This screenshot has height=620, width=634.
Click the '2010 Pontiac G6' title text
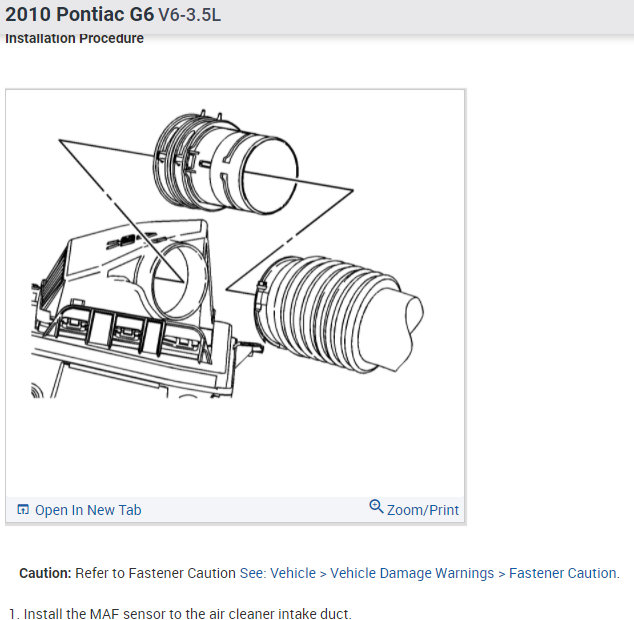tap(79, 15)
